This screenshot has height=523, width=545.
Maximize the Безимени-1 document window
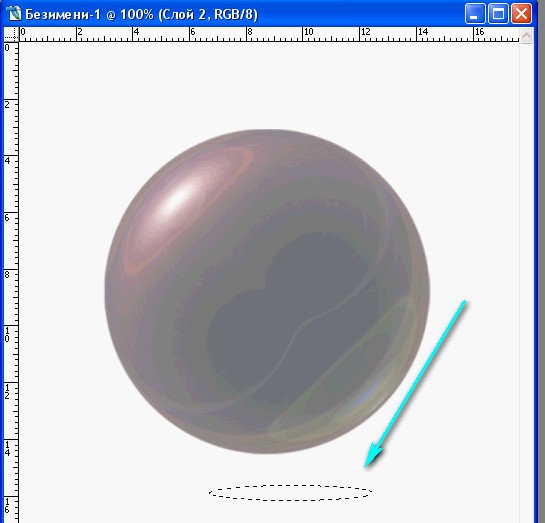(498, 14)
